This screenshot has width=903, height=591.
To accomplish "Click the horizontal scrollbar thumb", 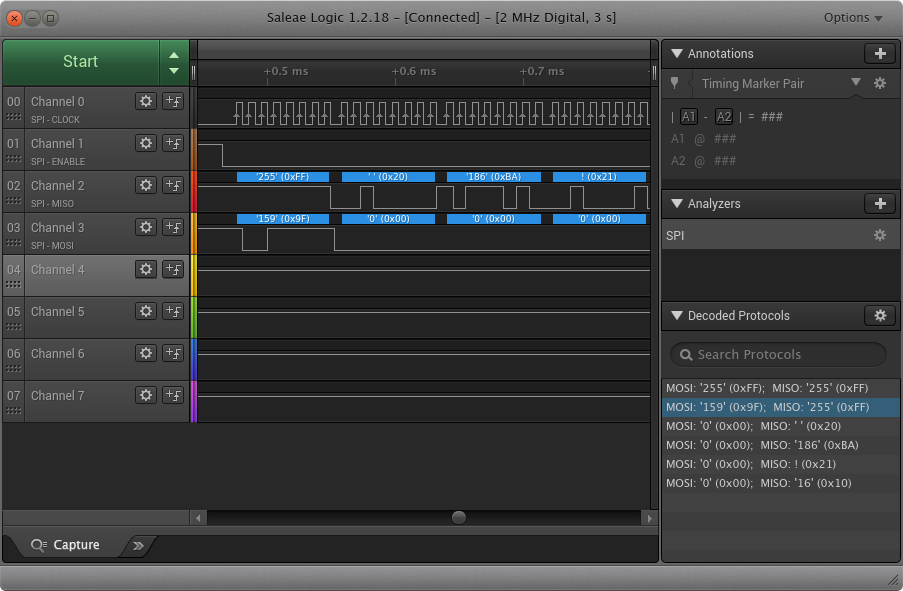I will (458, 517).
